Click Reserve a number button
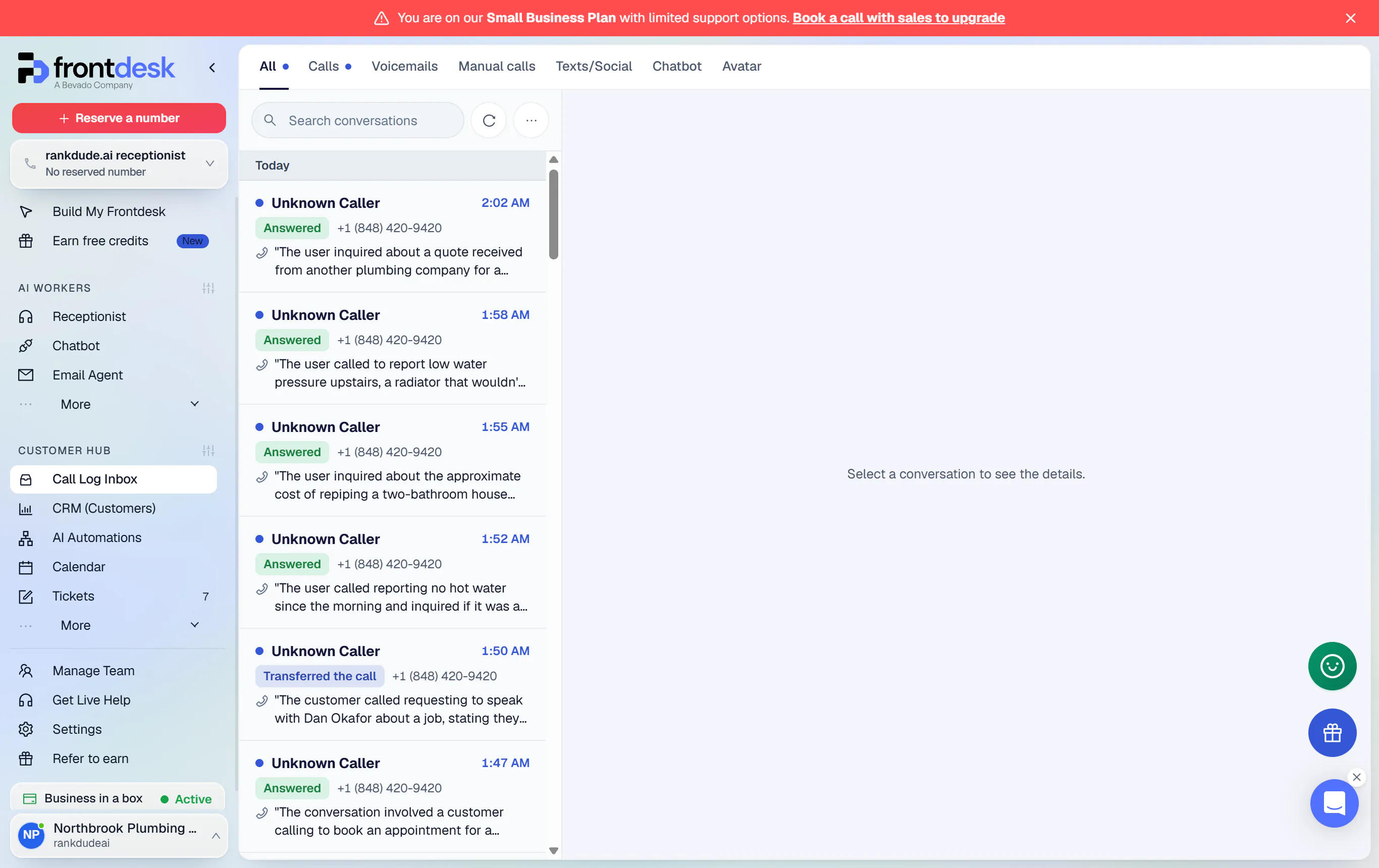Screen dimensions: 1379x868 pyautogui.click(x=119, y=118)
